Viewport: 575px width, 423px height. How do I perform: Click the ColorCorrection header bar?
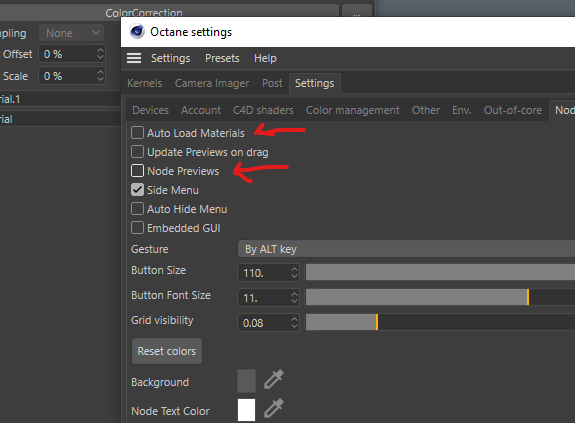click(x=169, y=12)
